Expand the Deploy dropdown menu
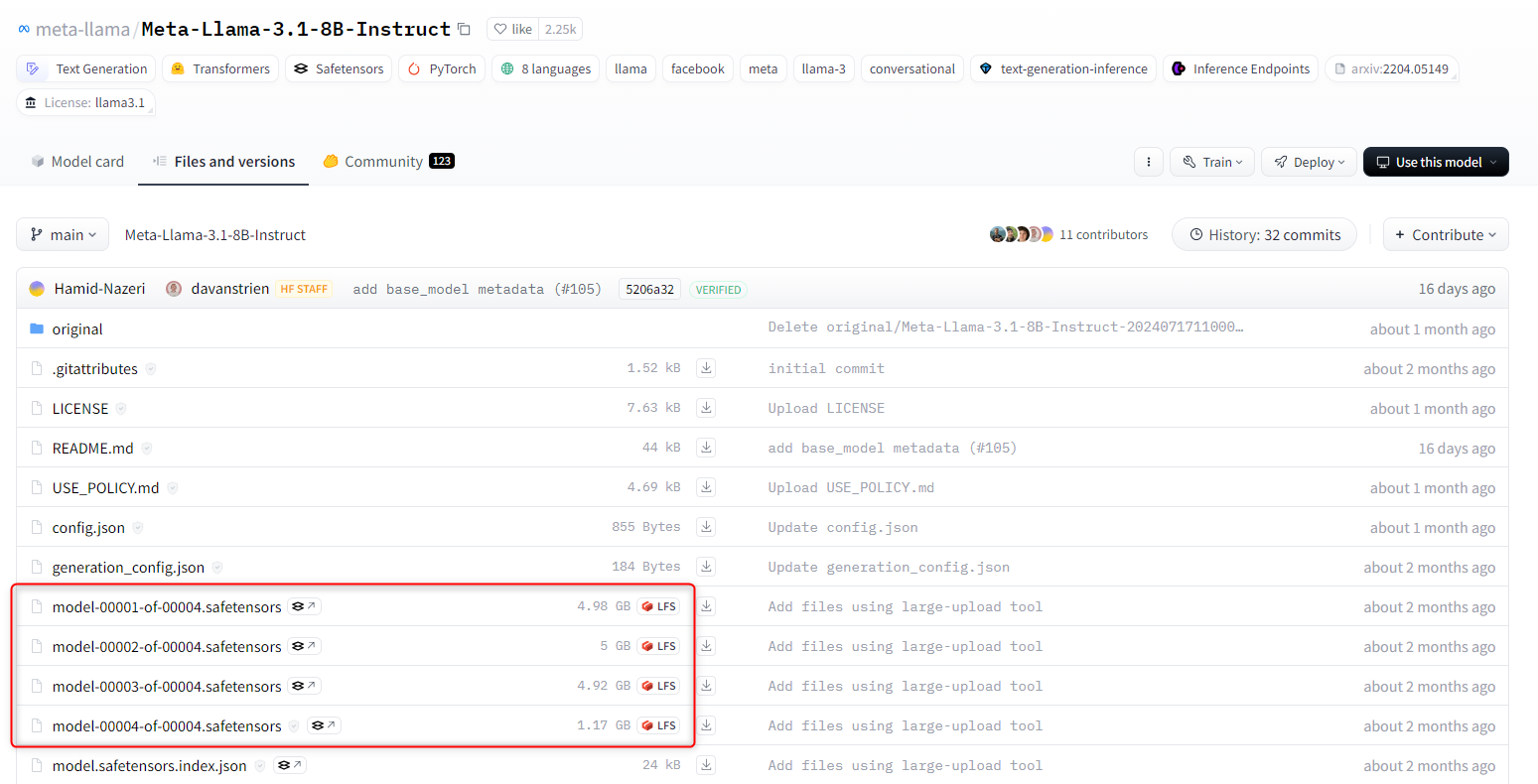 click(1309, 162)
